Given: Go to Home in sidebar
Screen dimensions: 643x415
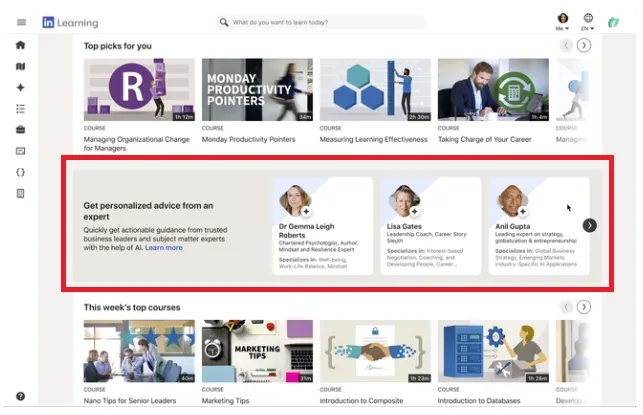Looking at the screenshot, I should tap(21, 45).
